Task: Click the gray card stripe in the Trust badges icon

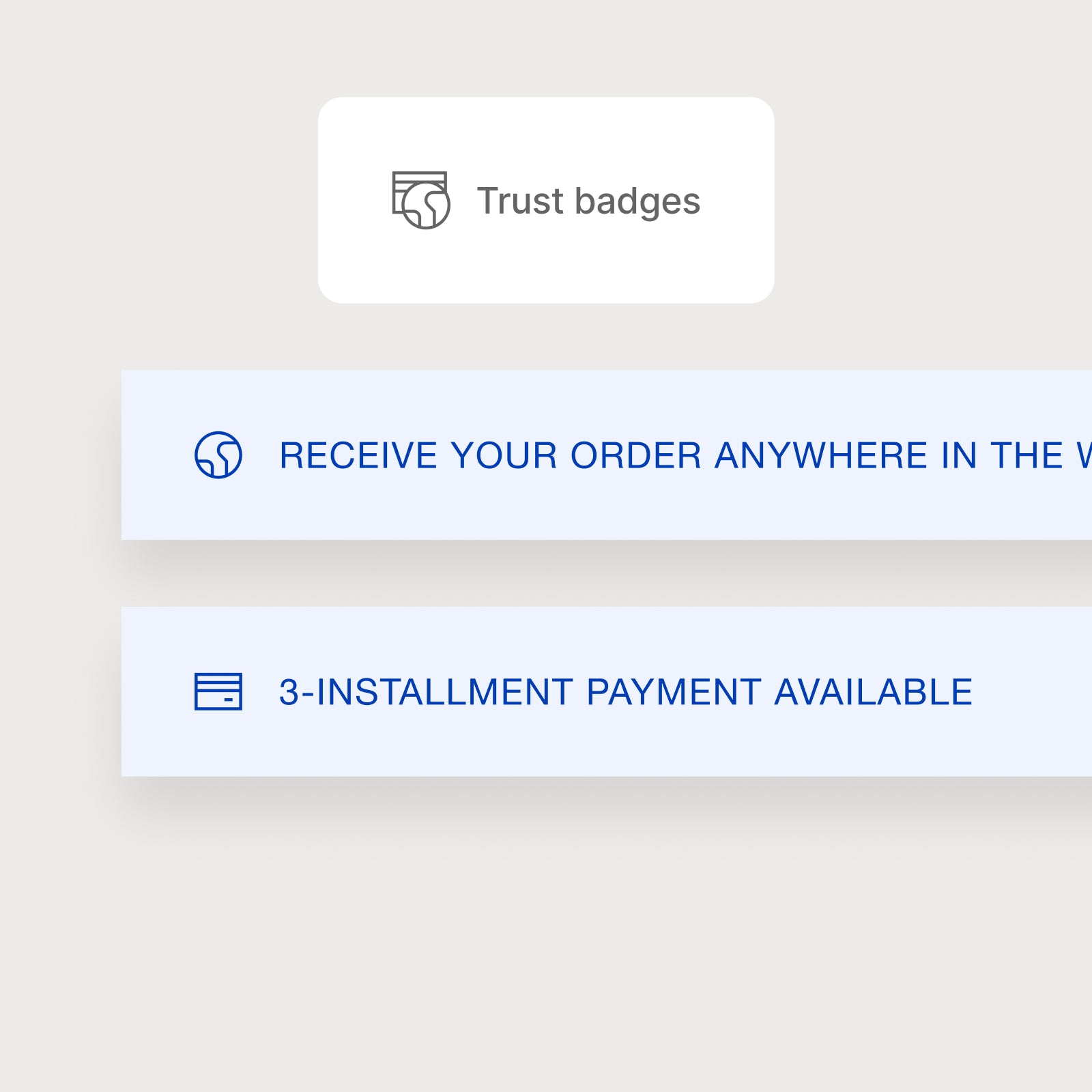Action: coord(420,179)
